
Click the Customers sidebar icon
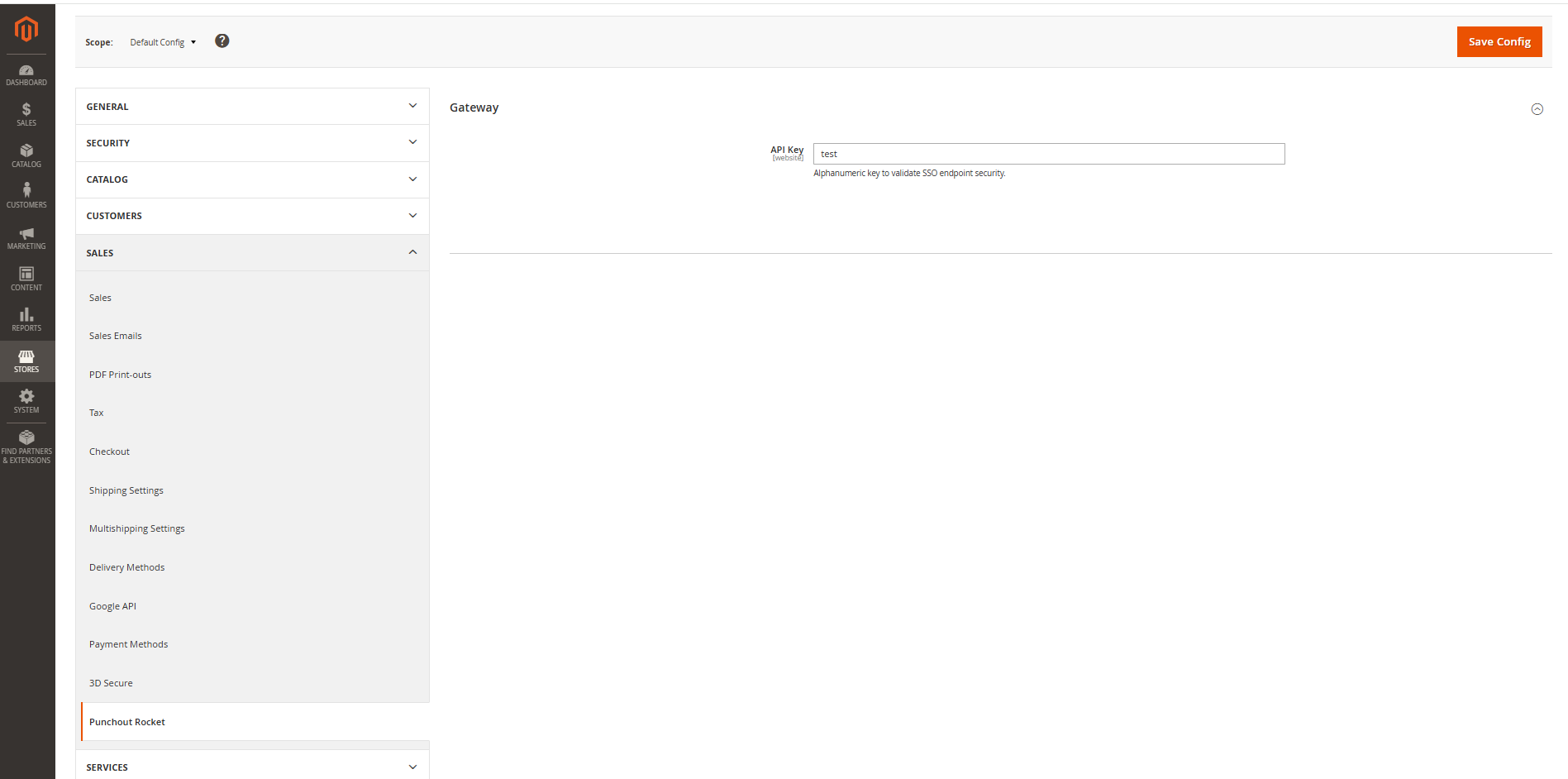[x=26, y=196]
